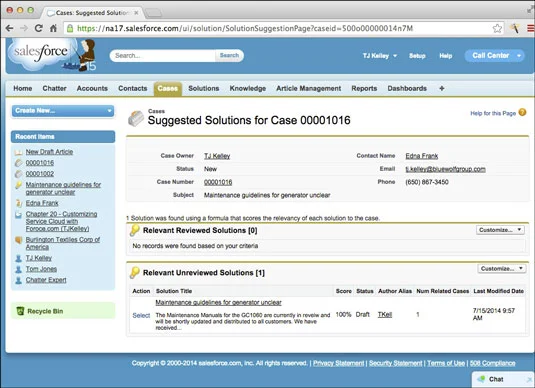The width and height of the screenshot is (535, 388).
Task: Click the Recycle Bin link
Action: coord(45,311)
